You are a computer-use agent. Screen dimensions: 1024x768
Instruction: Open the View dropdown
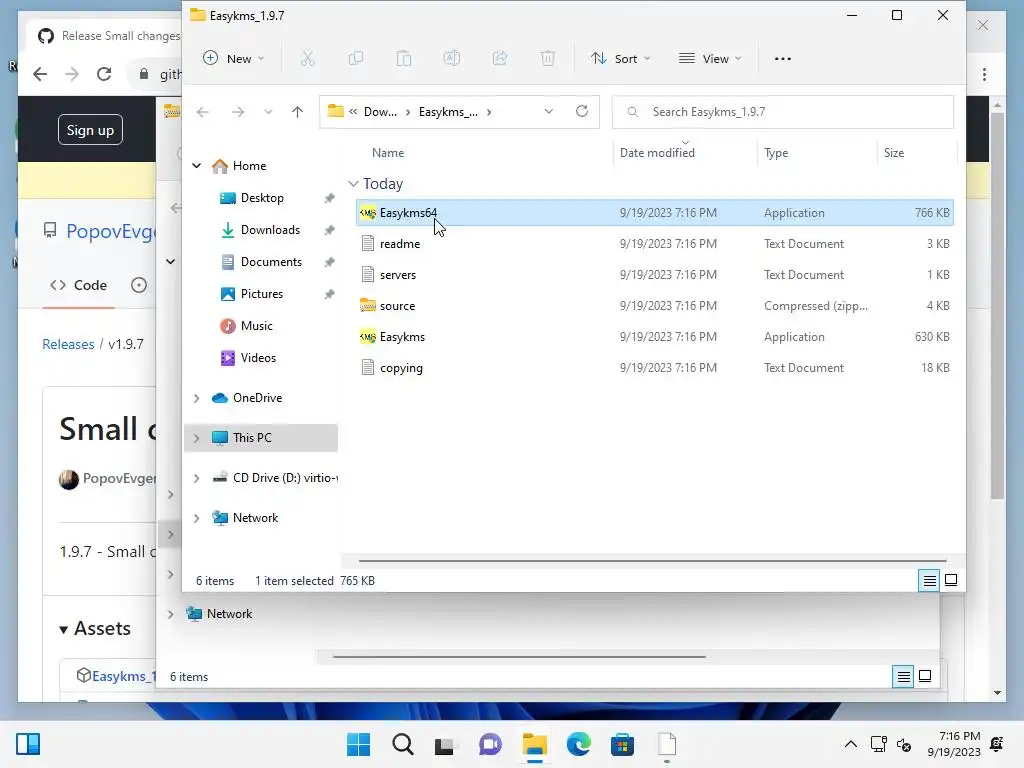point(710,59)
